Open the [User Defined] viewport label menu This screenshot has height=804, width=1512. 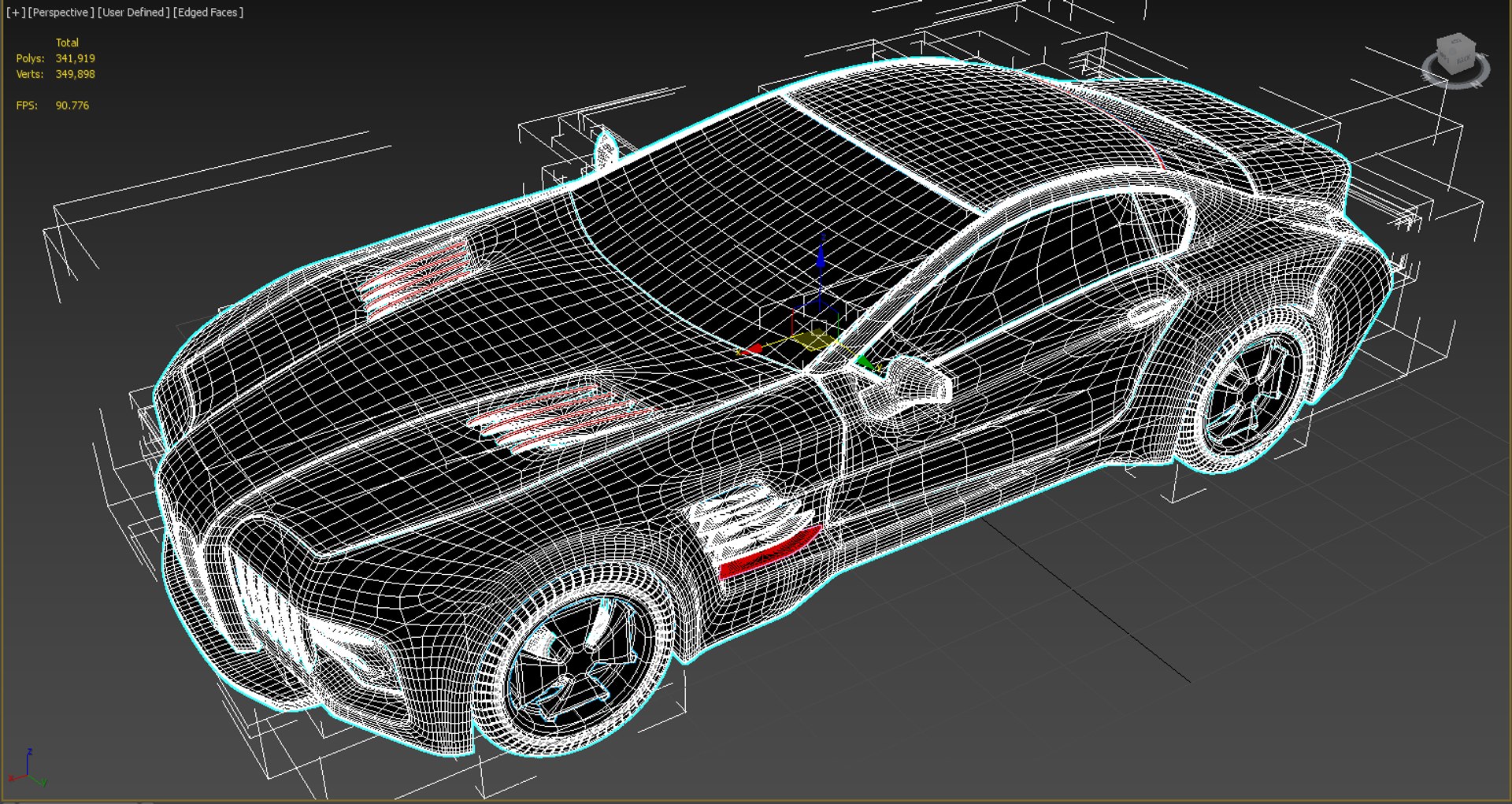134,13
